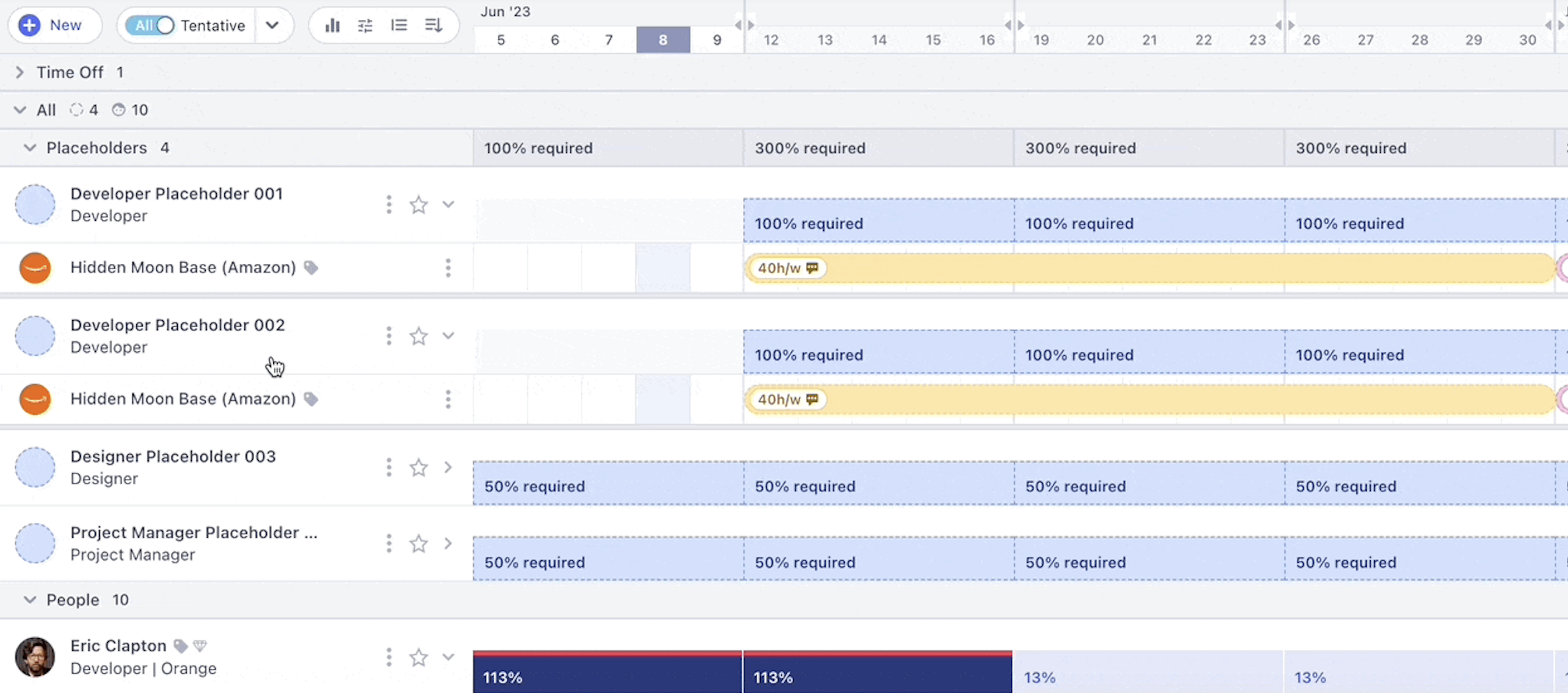Click the Eric Clapton name
The width and height of the screenshot is (1568, 693).
[x=118, y=645]
